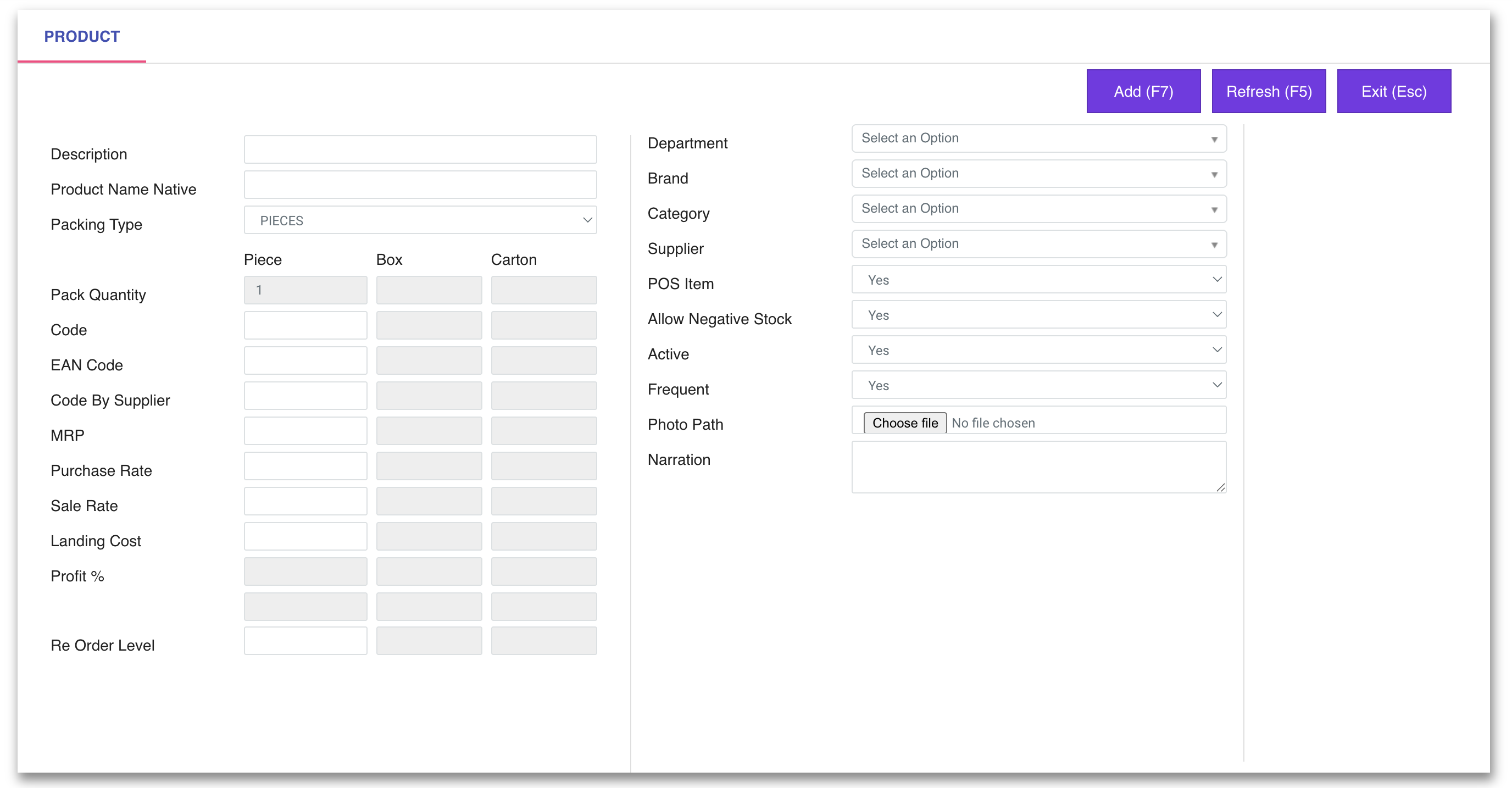Viewport: 1512px width, 788px height.
Task: Click the MRP piece input field
Action: [304, 430]
